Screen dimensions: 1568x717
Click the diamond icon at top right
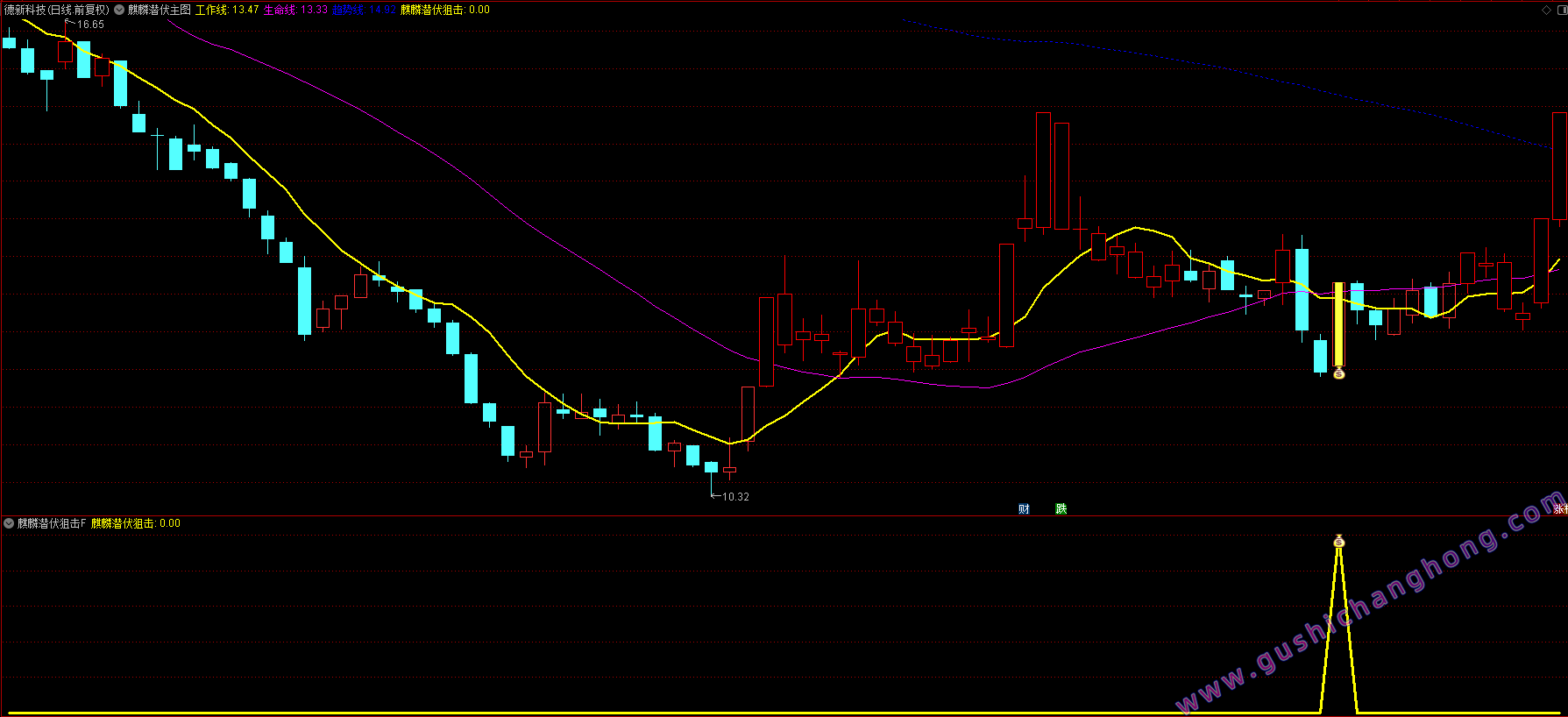[1546, 10]
